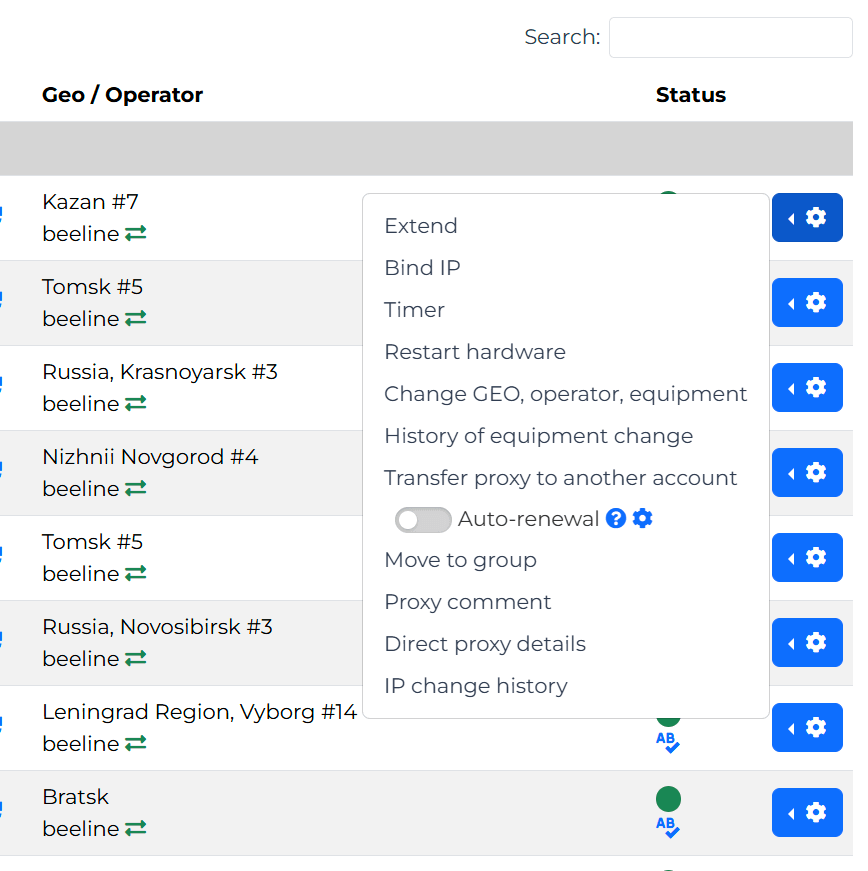Click the AB check icon in Bratsk row
The width and height of the screenshot is (868, 871).
667,827
